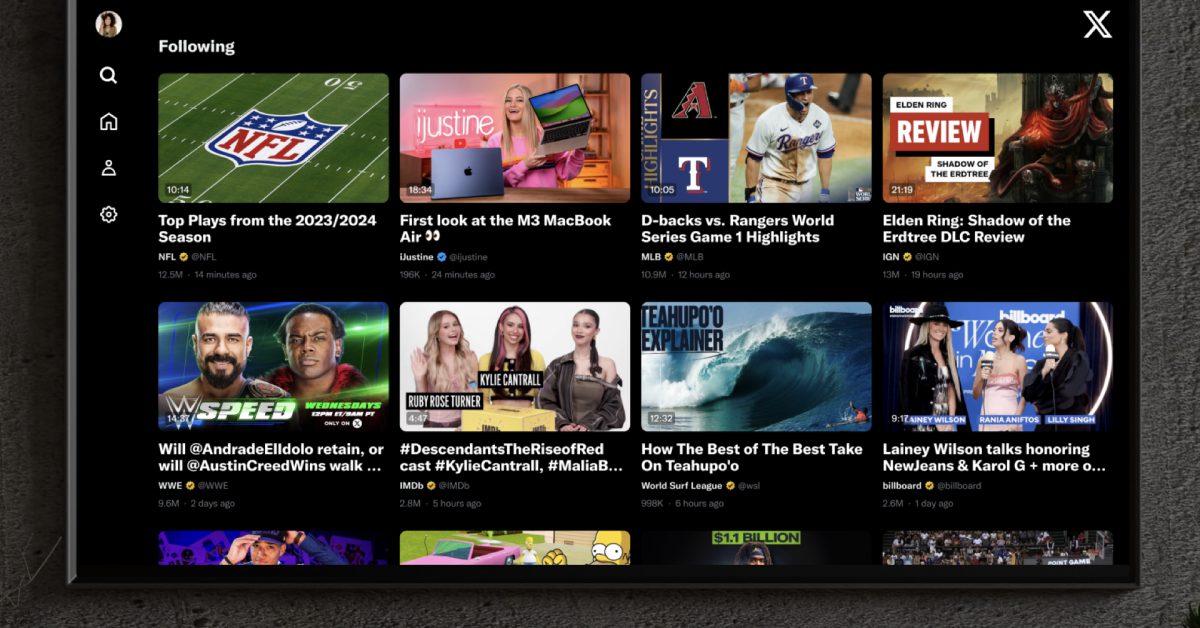
Task: Open Settings gear icon in the sidebar
Action: pyautogui.click(x=108, y=214)
